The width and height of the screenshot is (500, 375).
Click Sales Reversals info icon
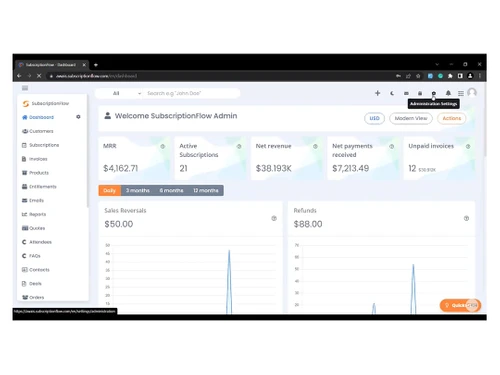(274, 218)
